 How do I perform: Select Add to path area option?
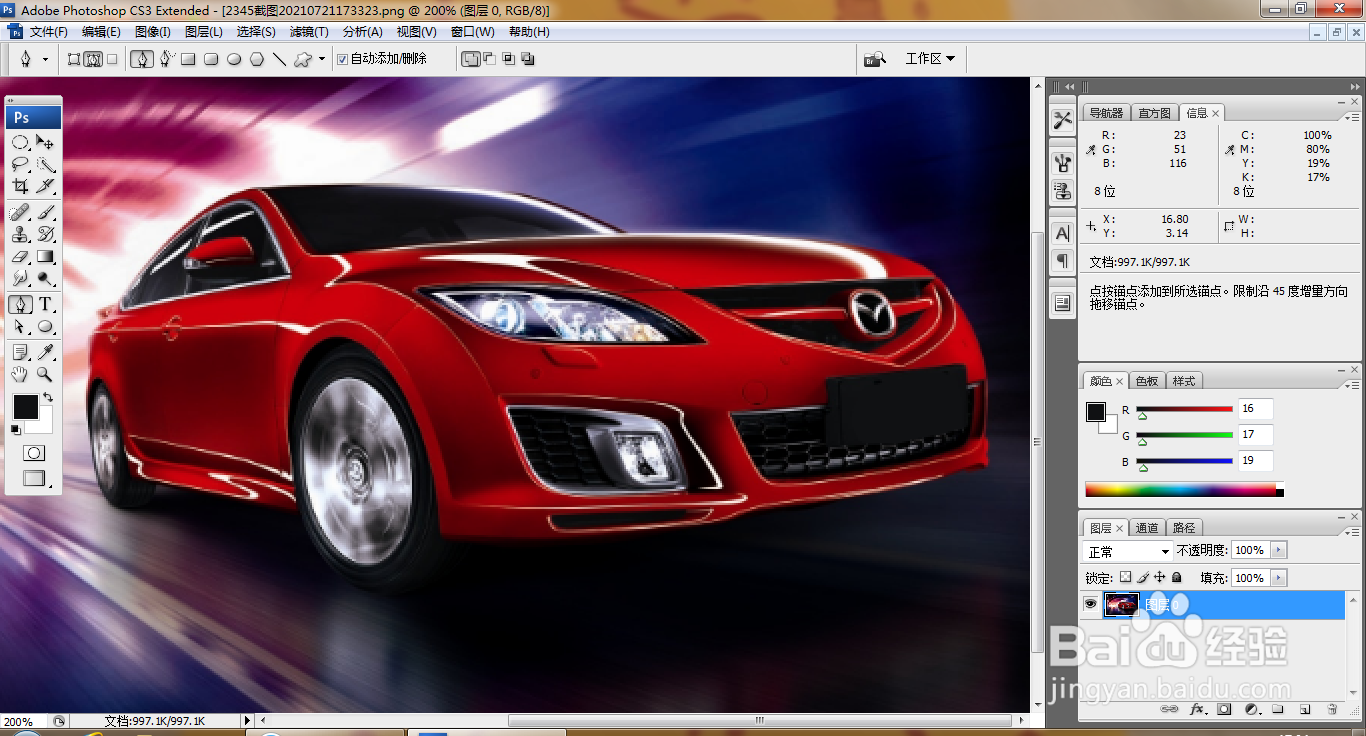(x=470, y=59)
